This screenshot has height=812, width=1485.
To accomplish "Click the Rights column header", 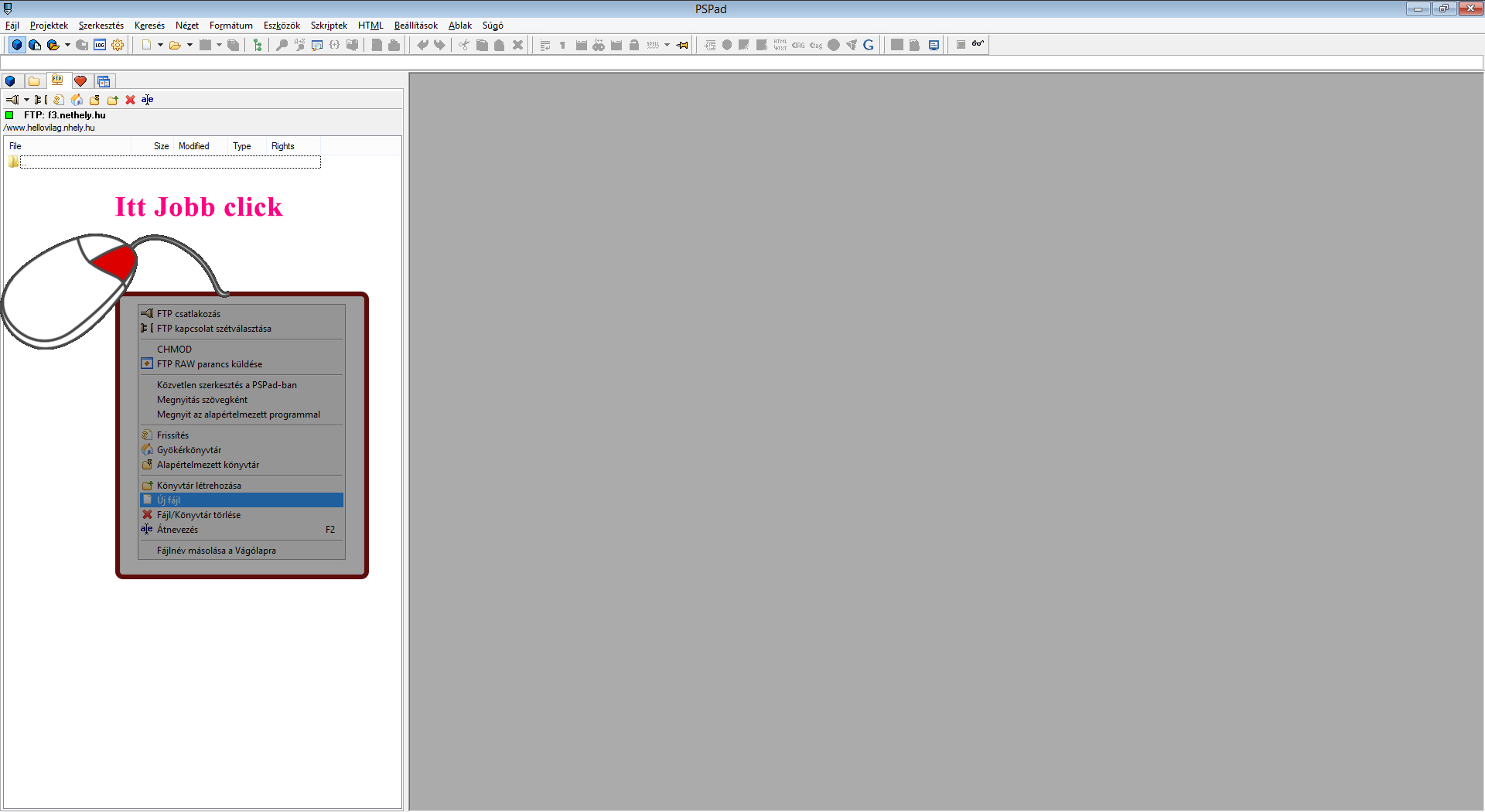I will (282, 146).
